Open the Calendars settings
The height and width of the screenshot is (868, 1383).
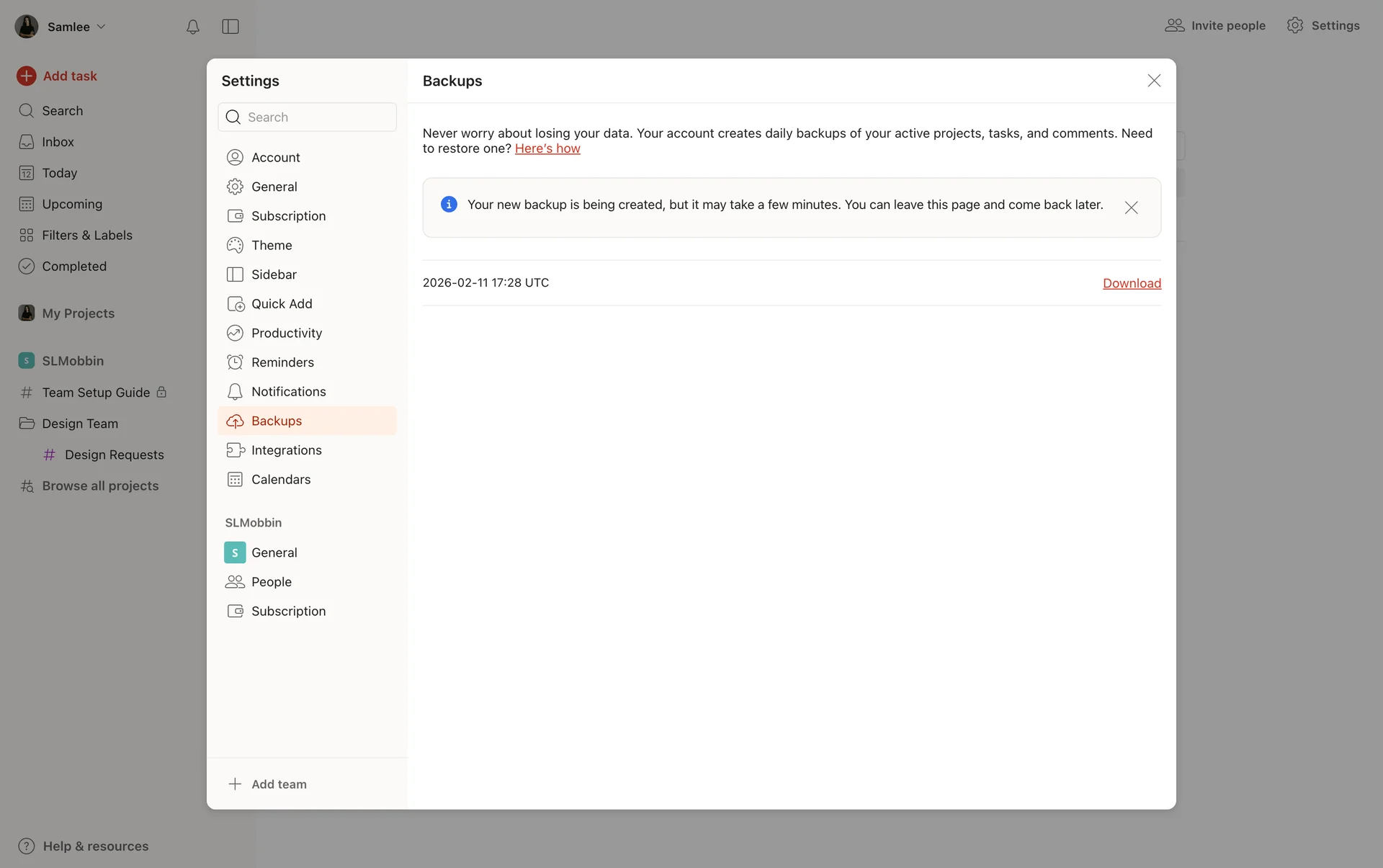[x=281, y=480]
